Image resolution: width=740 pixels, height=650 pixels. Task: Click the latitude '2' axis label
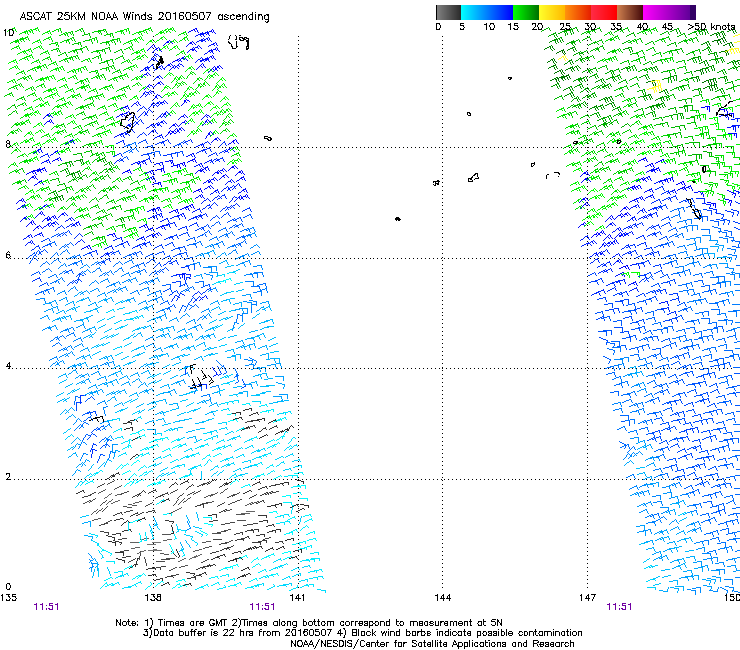(8, 476)
